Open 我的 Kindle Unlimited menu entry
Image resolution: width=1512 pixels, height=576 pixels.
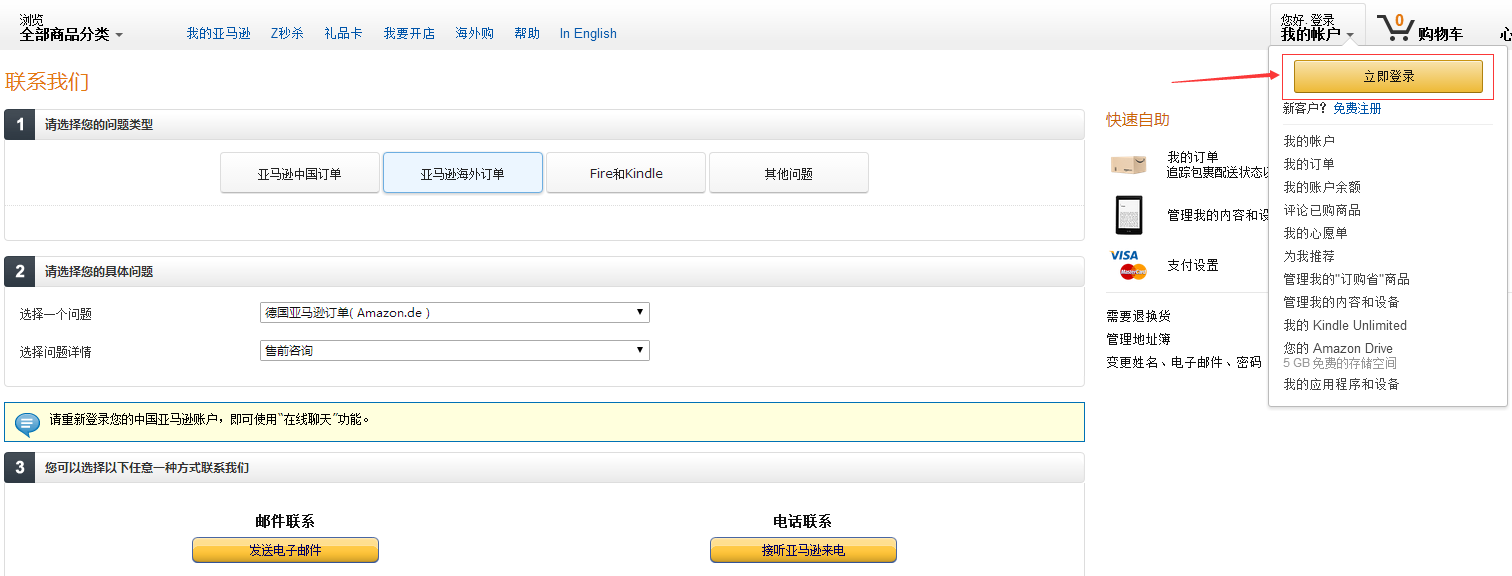click(1345, 325)
